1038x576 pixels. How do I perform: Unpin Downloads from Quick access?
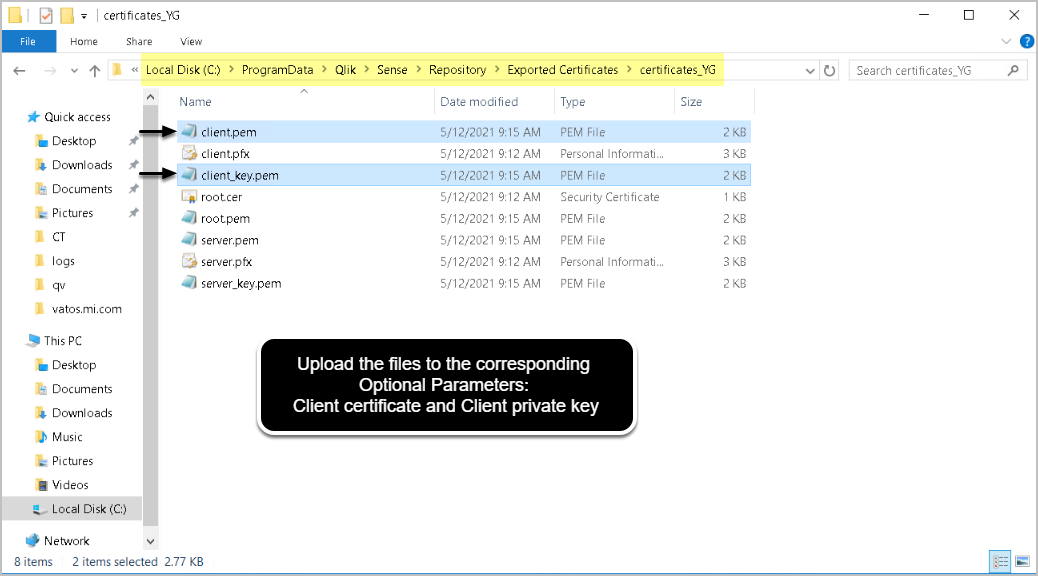(x=133, y=165)
